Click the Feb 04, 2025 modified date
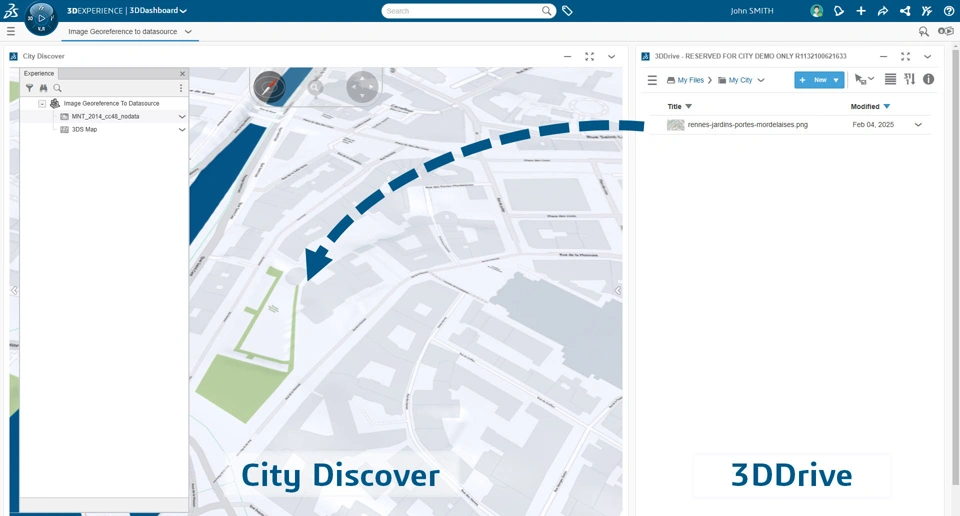960x516 pixels. (873, 125)
